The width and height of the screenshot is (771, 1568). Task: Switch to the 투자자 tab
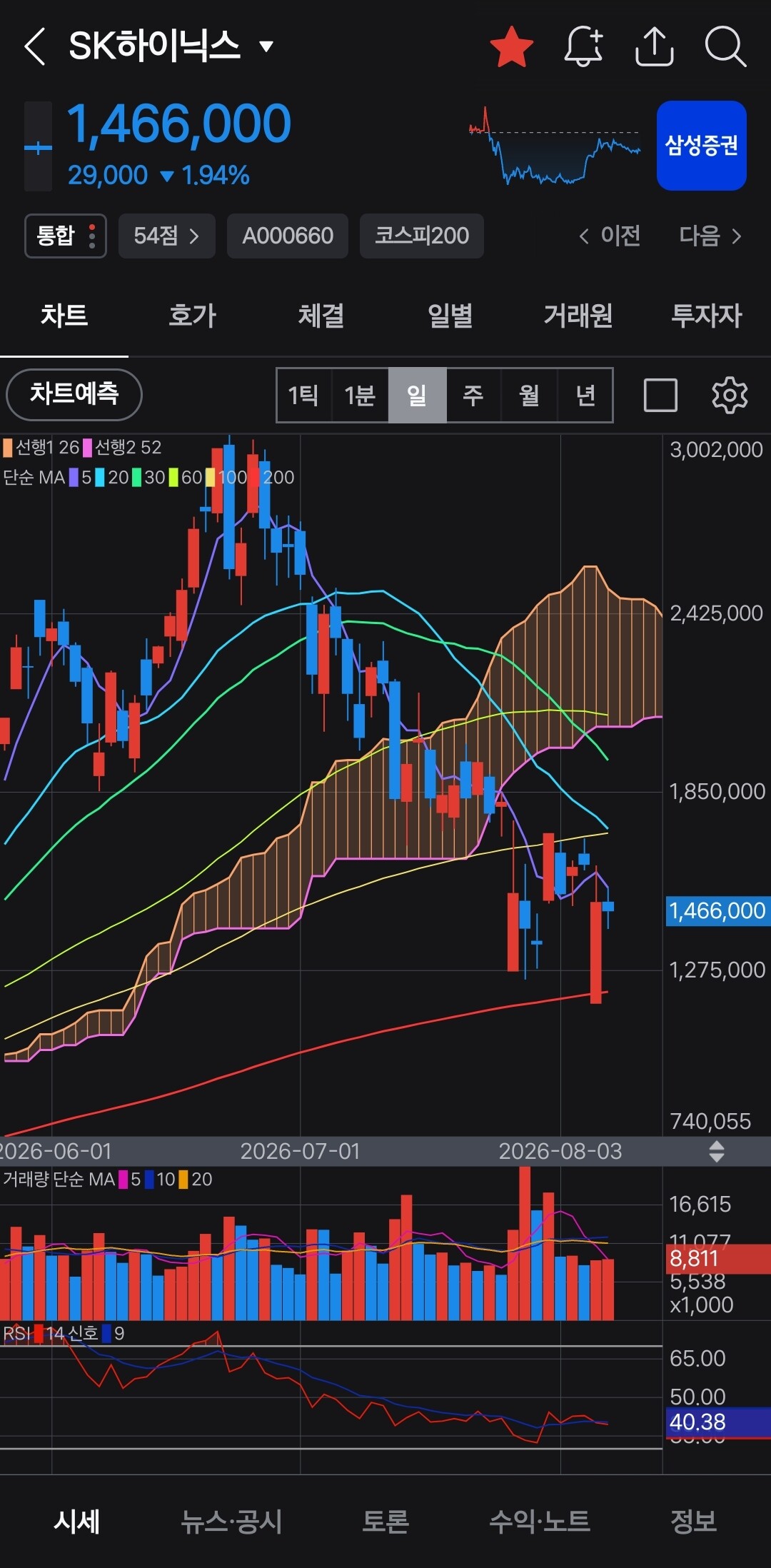pyautogui.click(x=707, y=315)
